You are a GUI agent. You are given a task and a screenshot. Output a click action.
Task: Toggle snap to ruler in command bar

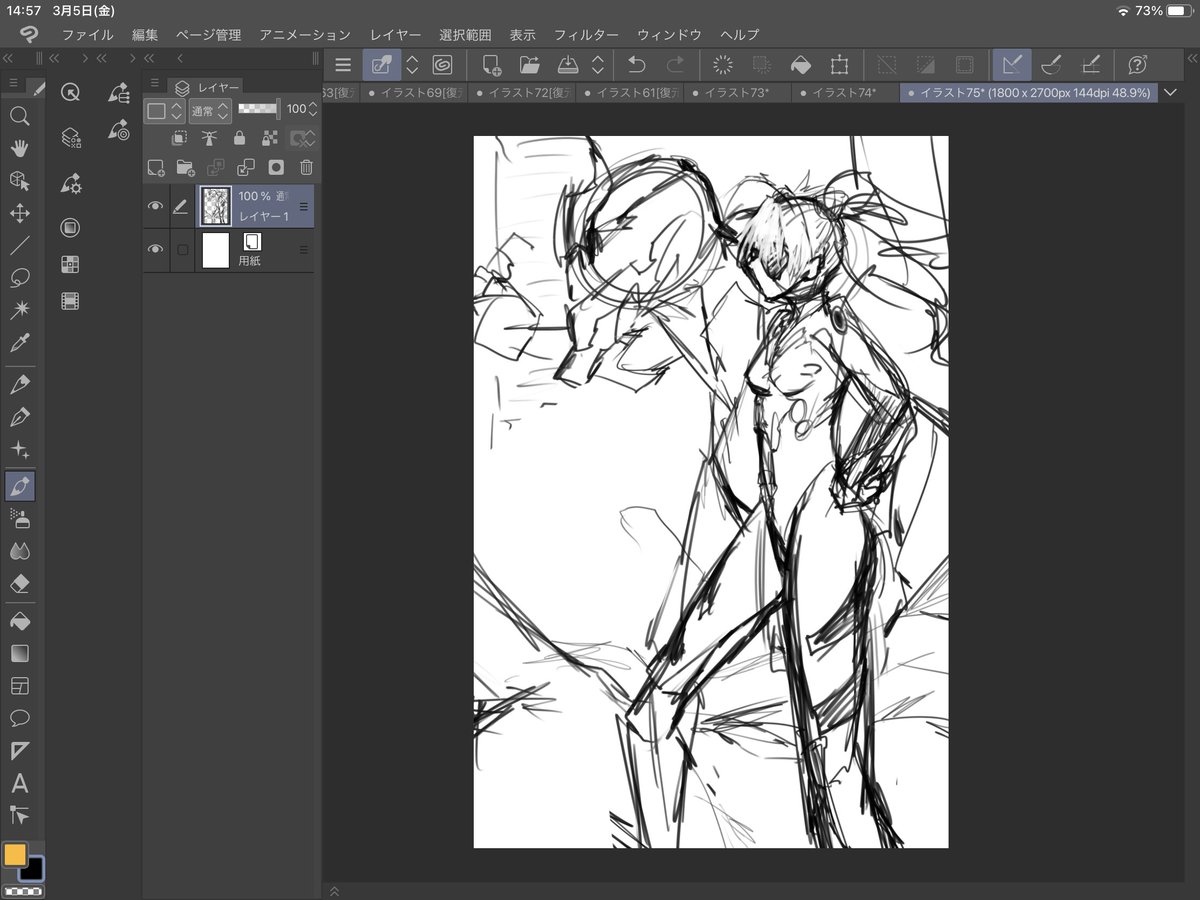1011,65
